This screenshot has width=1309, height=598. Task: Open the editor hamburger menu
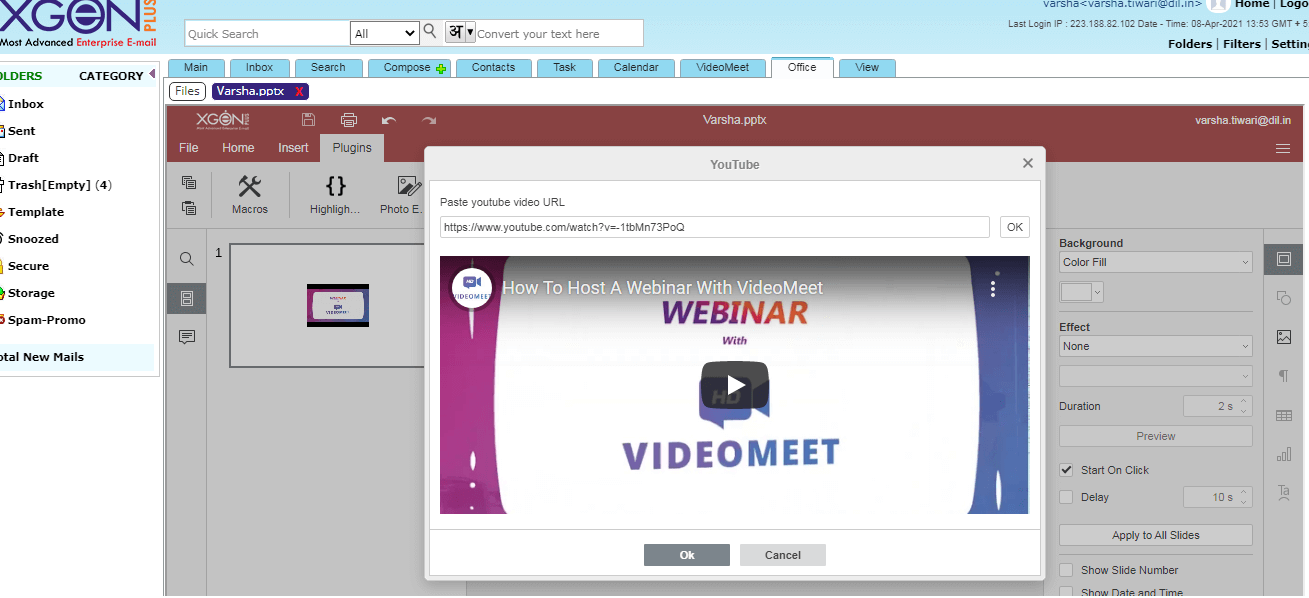click(x=1283, y=148)
